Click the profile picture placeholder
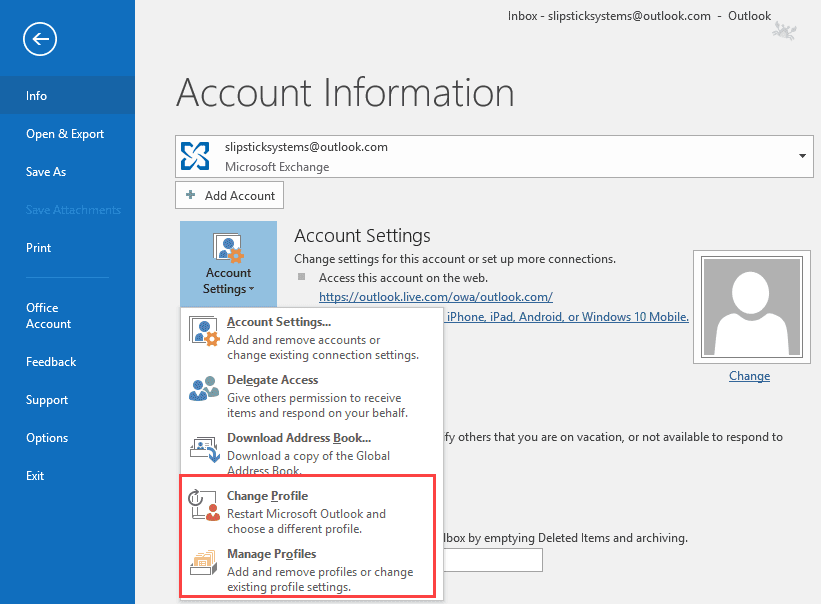Viewport: 821px width, 604px height. click(x=751, y=307)
